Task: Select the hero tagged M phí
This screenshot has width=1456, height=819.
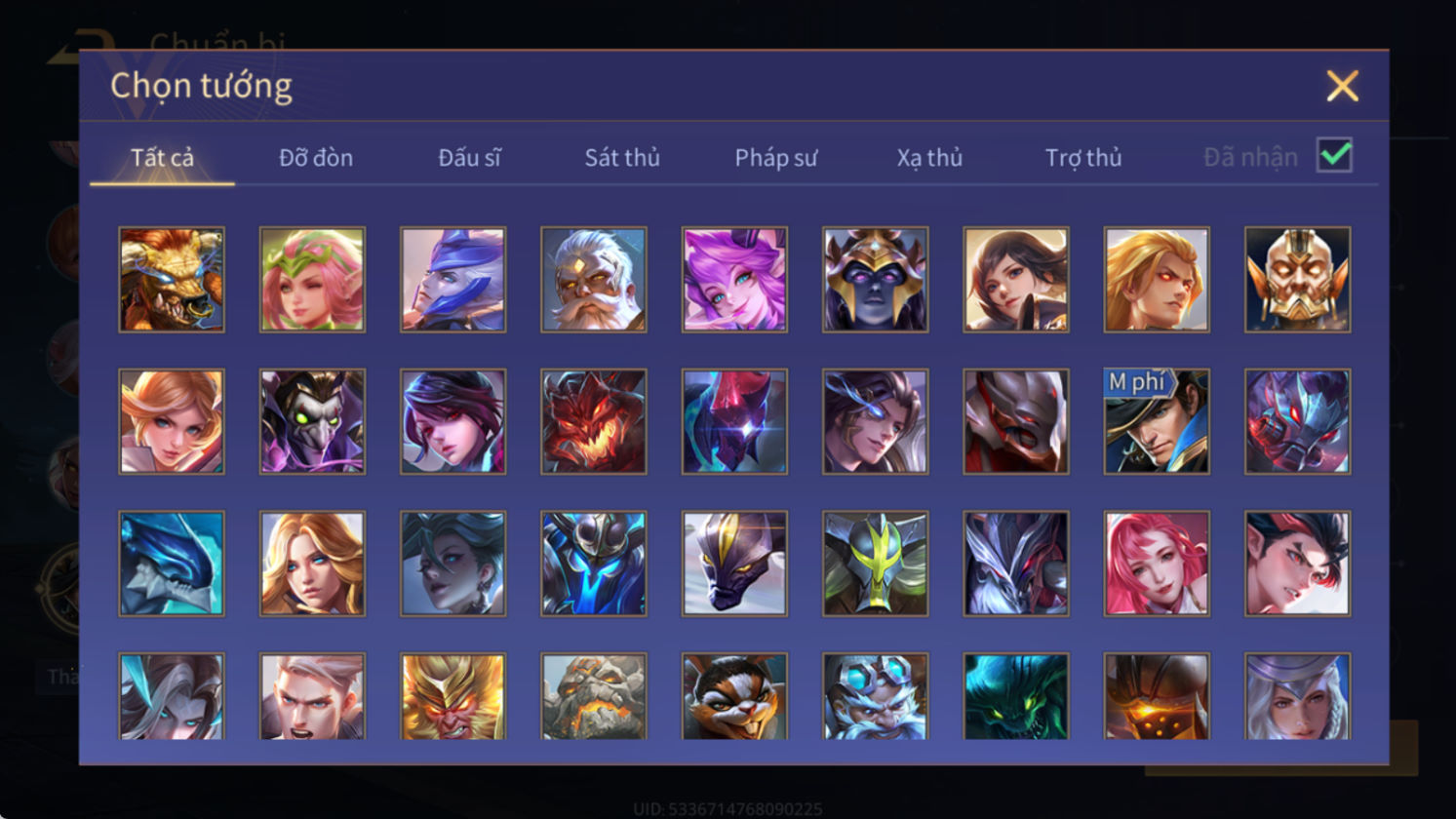Action: (x=1157, y=421)
